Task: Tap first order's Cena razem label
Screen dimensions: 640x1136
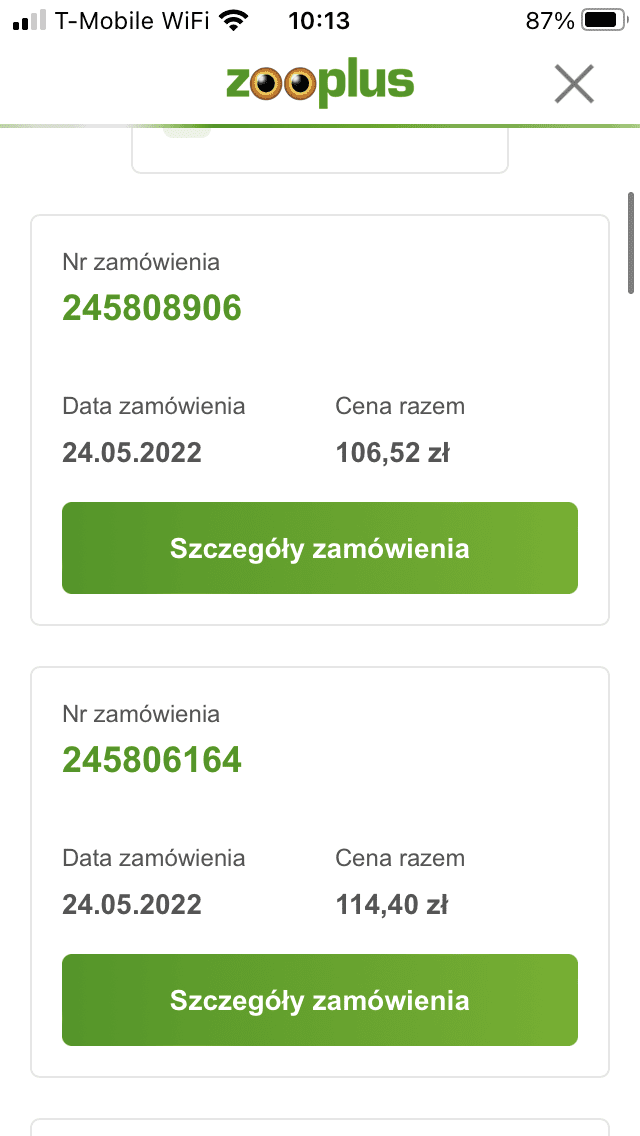Action: 400,406
